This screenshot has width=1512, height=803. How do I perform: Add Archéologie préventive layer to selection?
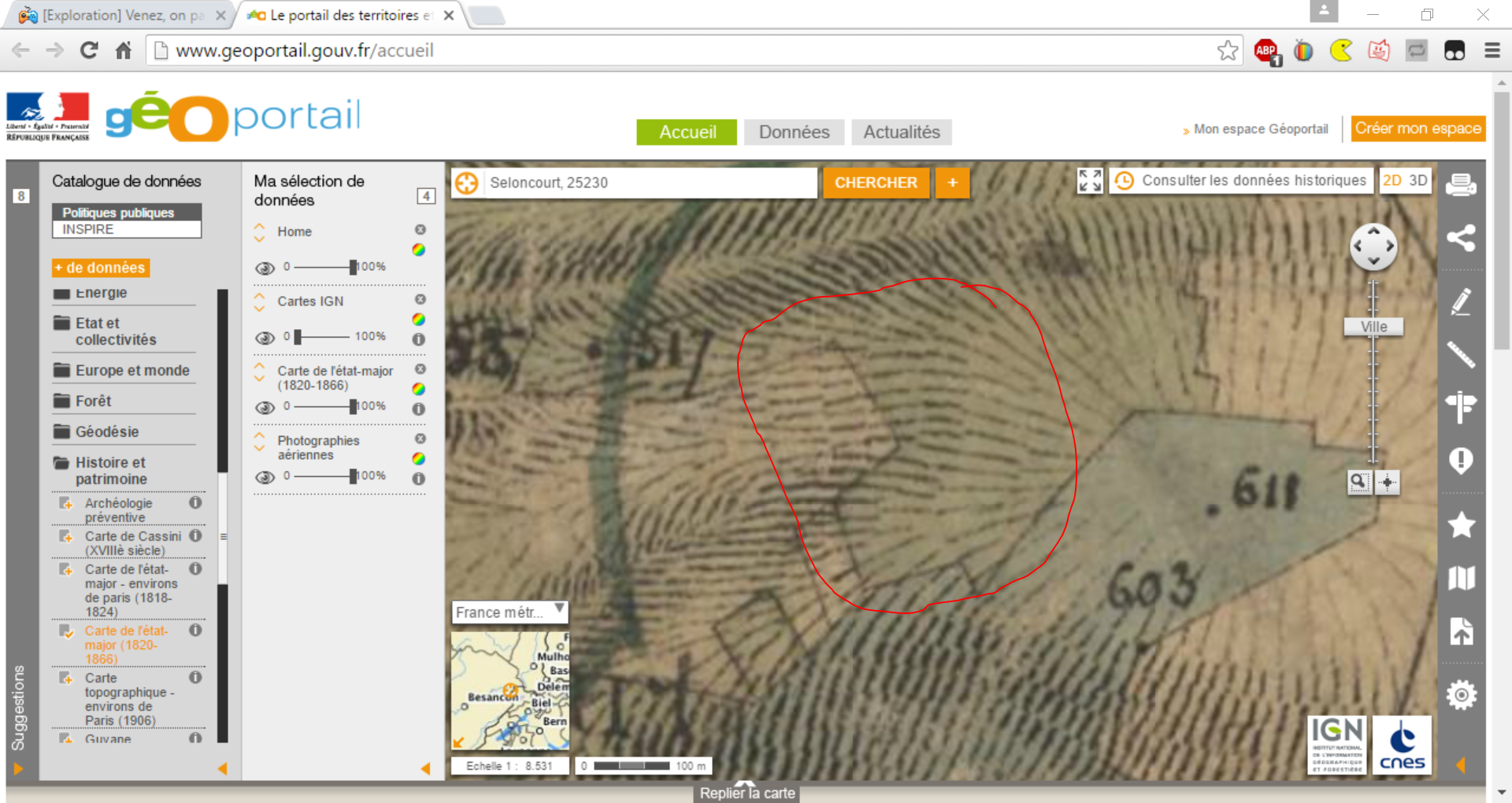pyautogui.click(x=66, y=504)
